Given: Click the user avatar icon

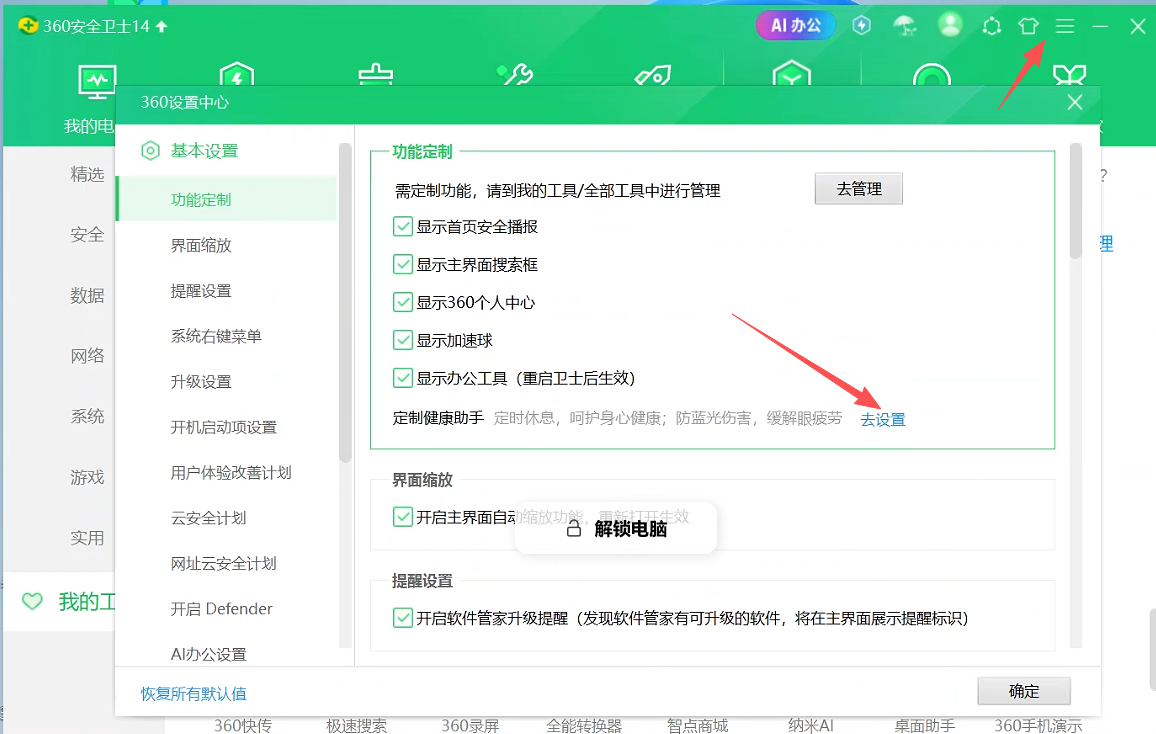Looking at the screenshot, I should click(x=950, y=26).
